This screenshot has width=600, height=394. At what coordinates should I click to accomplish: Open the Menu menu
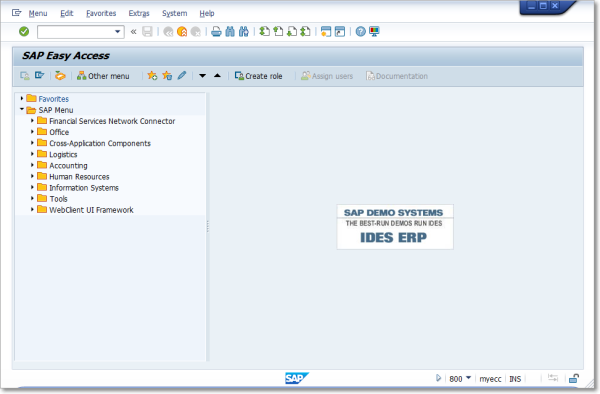(38, 13)
